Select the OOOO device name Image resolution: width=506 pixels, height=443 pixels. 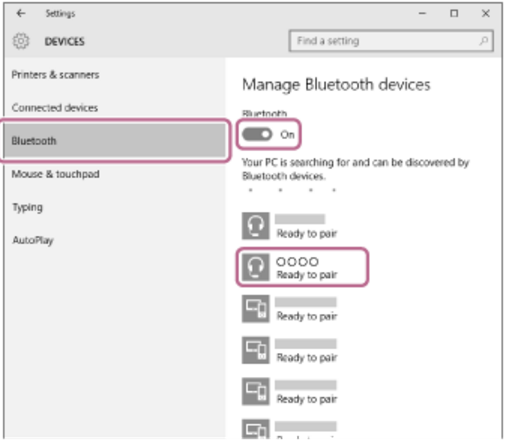297,262
